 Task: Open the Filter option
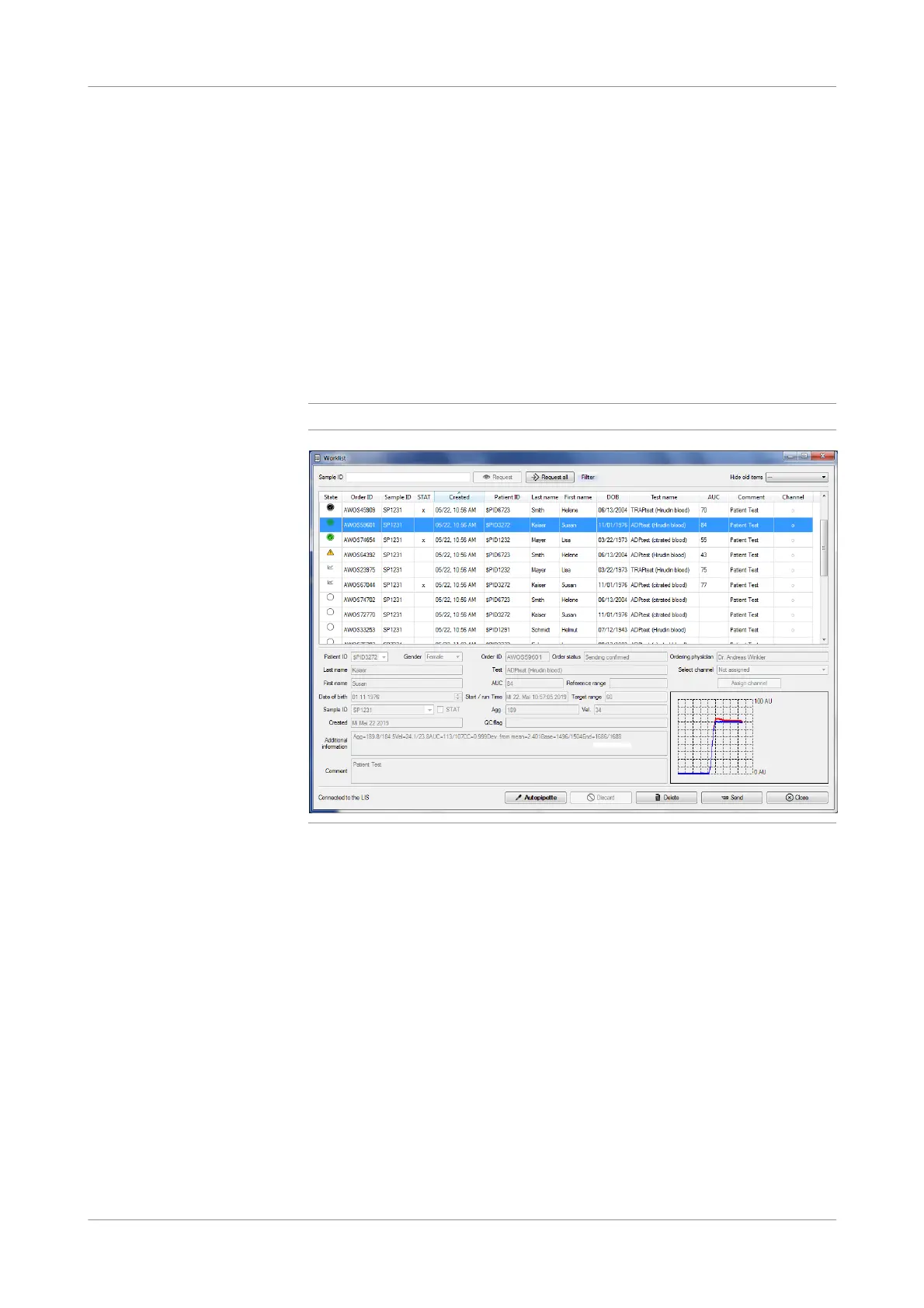click(x=588, y=477)
